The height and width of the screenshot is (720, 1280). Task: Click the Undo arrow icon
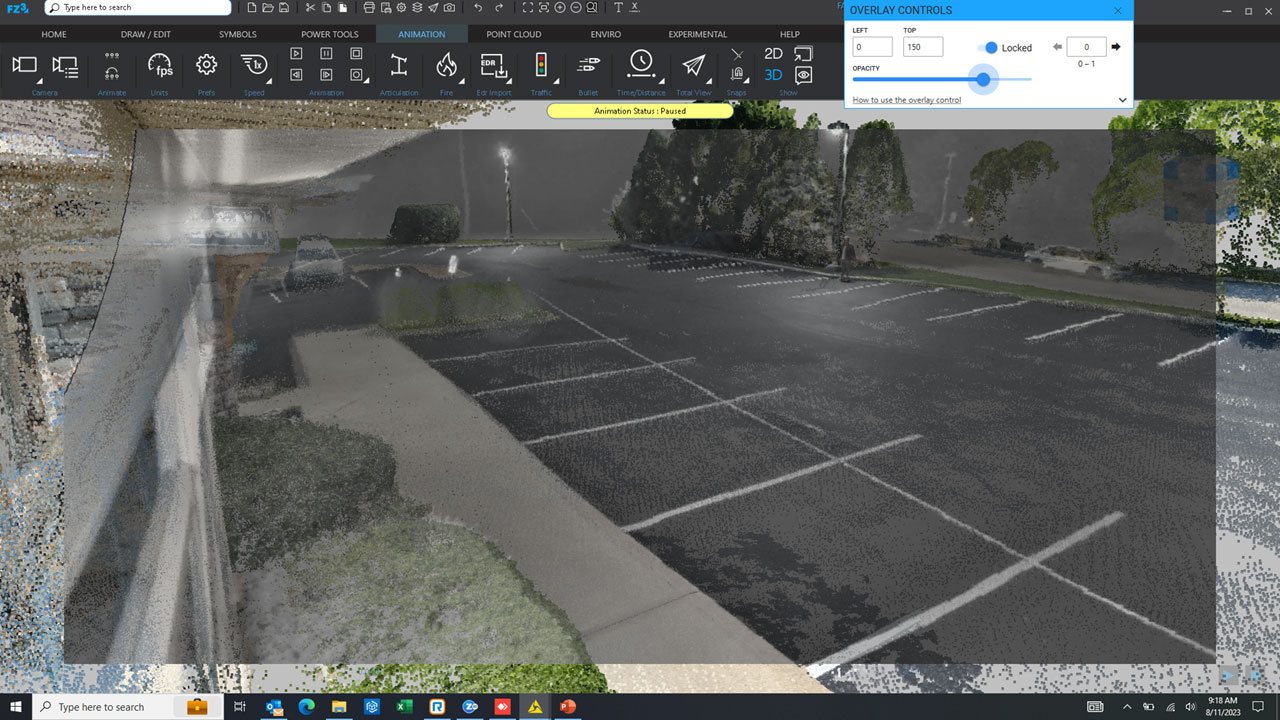[477, 8]
